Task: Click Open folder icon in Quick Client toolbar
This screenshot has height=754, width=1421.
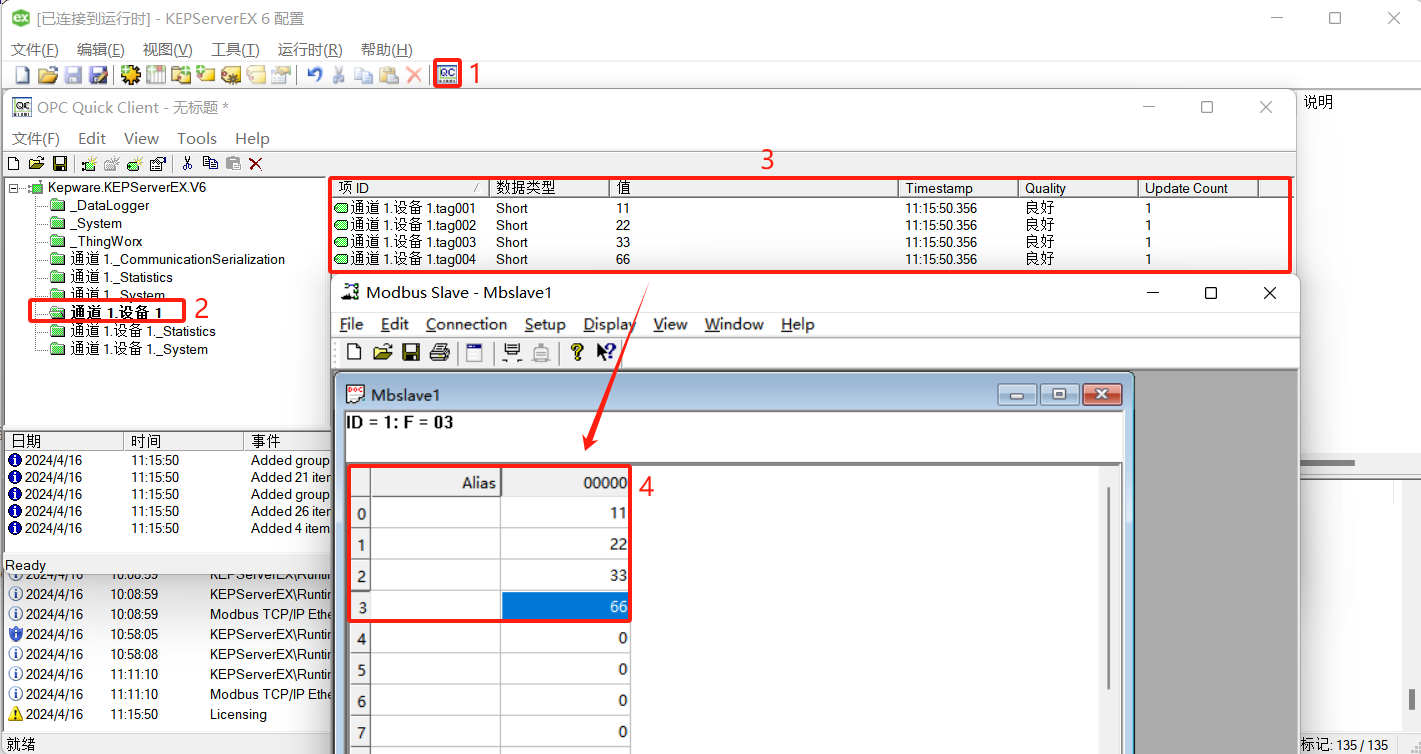Action: 36,163
